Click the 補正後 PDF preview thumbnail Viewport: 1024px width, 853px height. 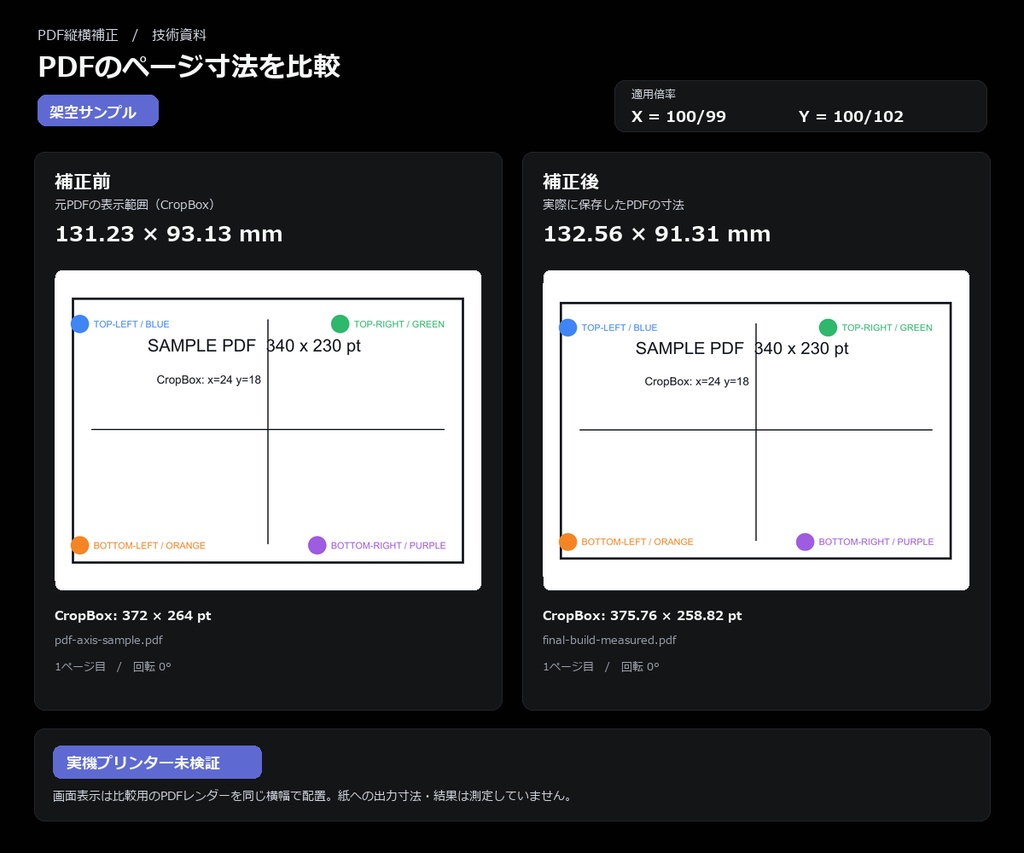pyautogui.click(x=756, y=430)
